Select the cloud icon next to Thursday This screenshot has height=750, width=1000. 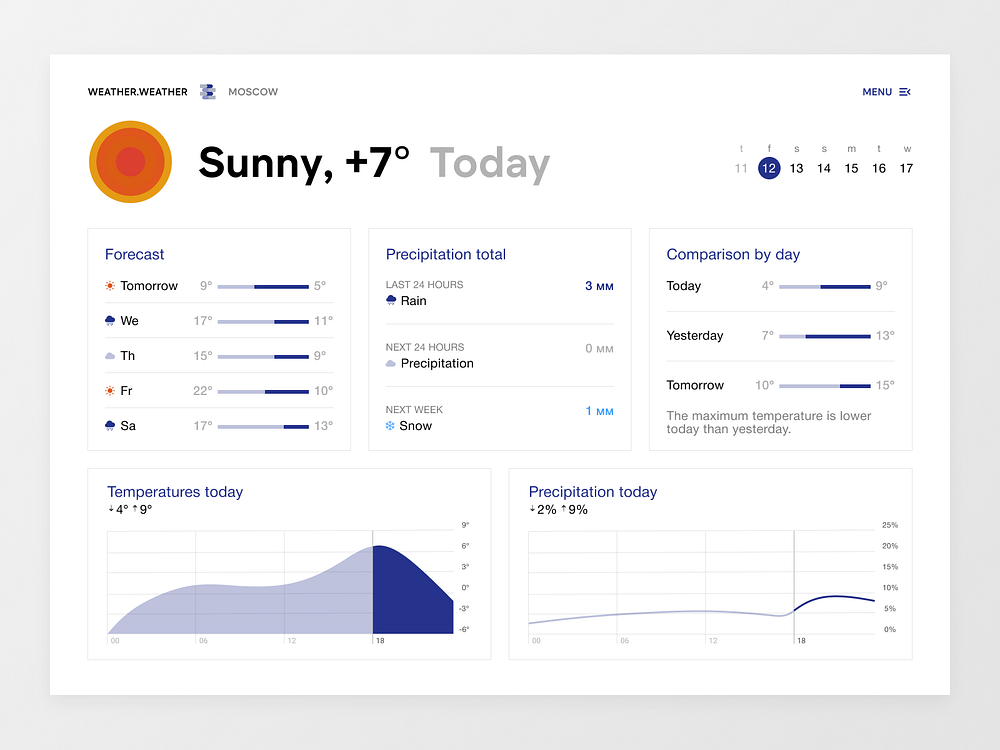click(x=110, y=355)
